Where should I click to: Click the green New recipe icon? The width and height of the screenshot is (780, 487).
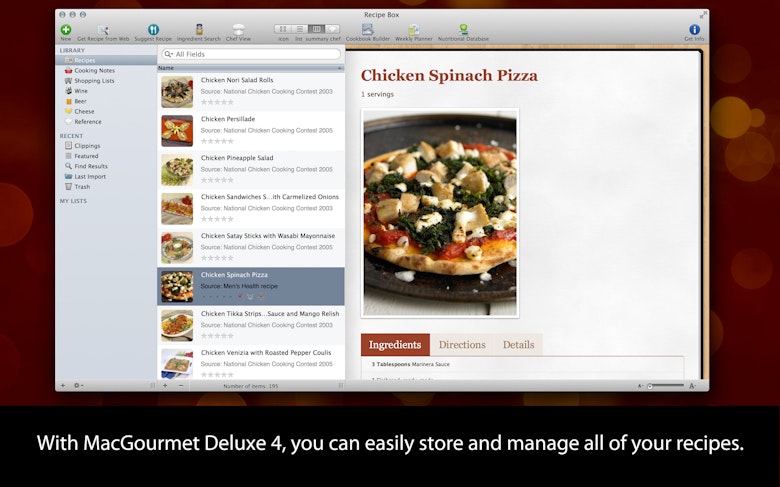tap(66, 30)
